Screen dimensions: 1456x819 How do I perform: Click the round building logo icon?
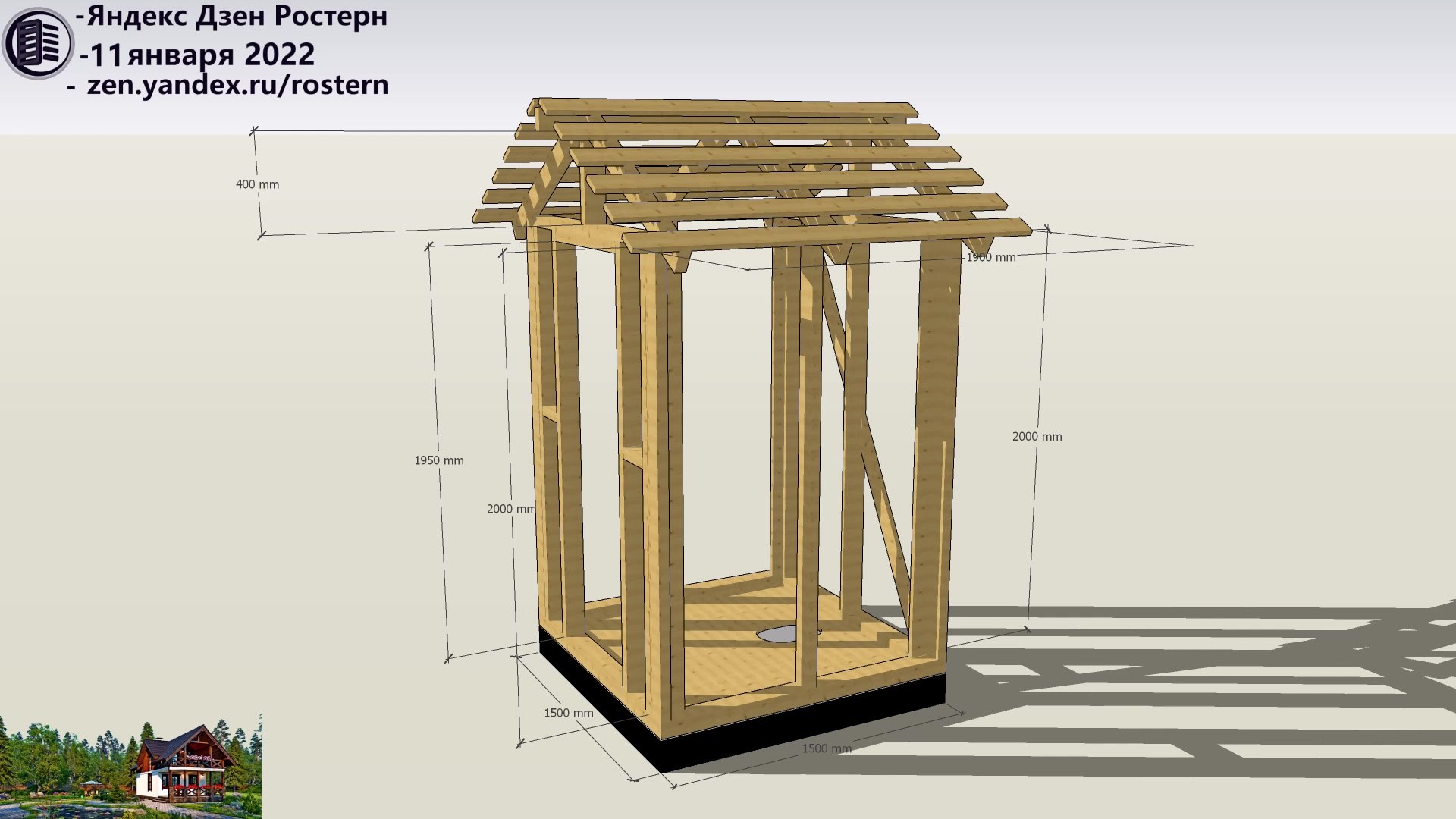38,42
